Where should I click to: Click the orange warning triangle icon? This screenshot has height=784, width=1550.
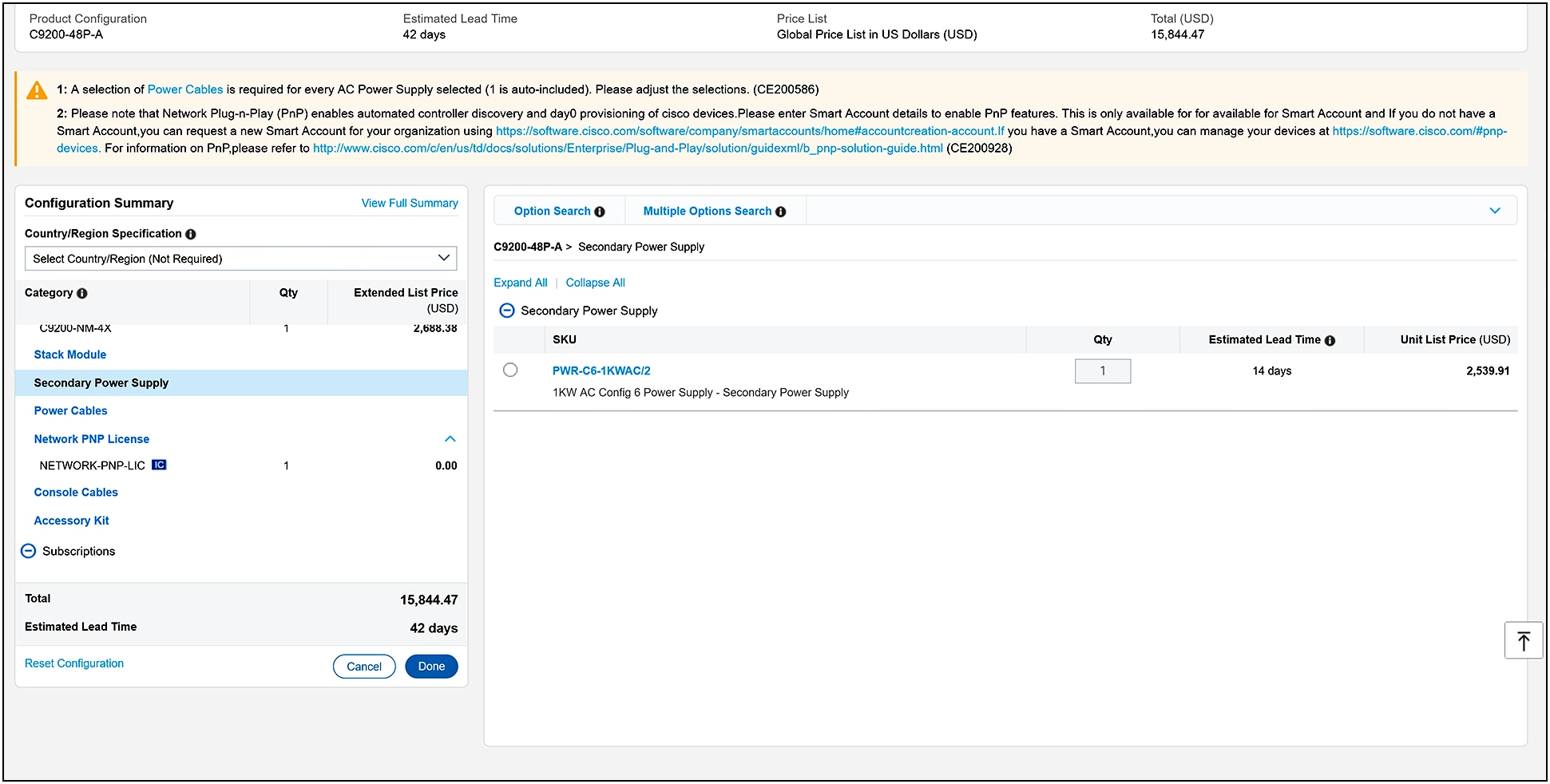(x=37, y=90)
